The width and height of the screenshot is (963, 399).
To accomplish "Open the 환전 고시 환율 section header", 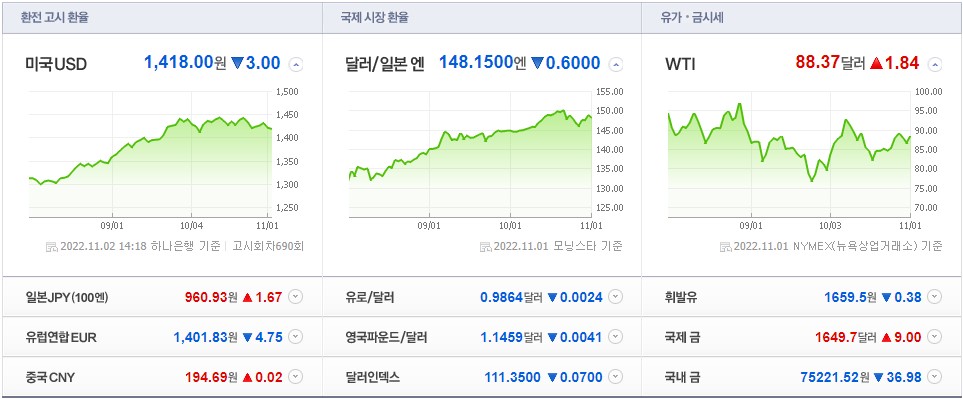I will pos(55,17).
